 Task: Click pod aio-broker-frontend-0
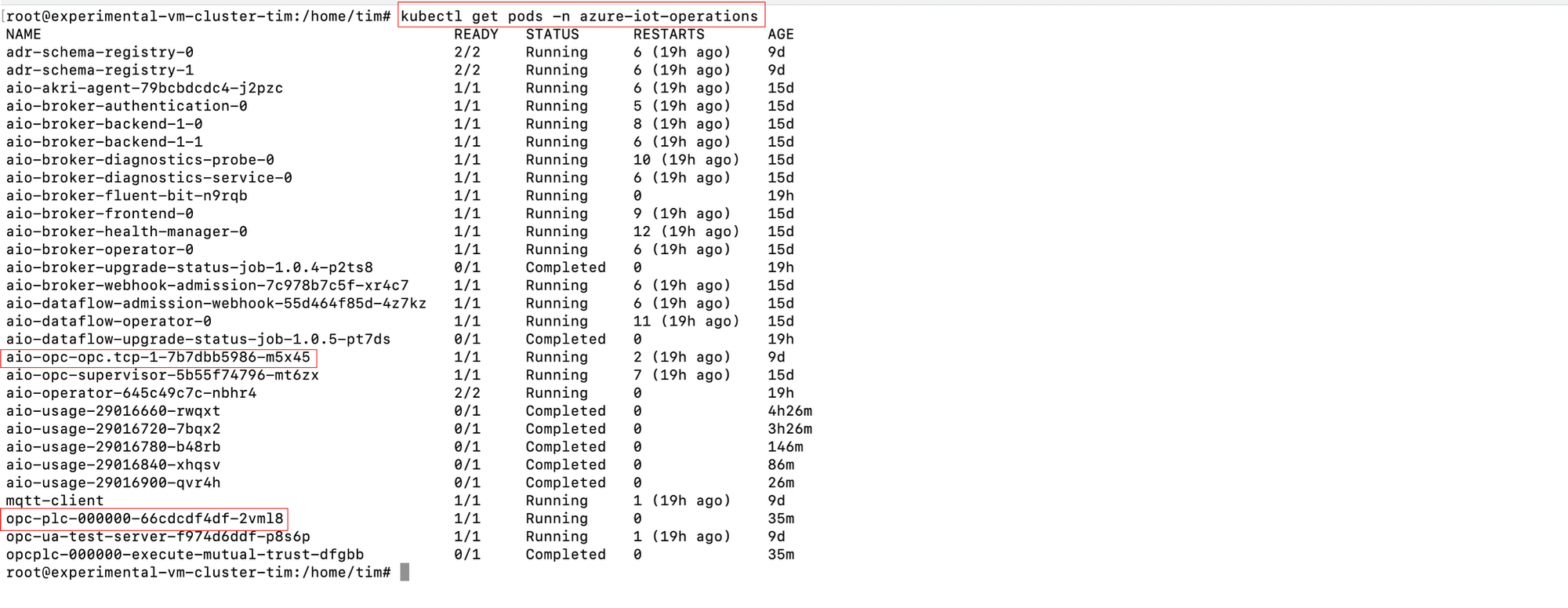pos(100,214)
